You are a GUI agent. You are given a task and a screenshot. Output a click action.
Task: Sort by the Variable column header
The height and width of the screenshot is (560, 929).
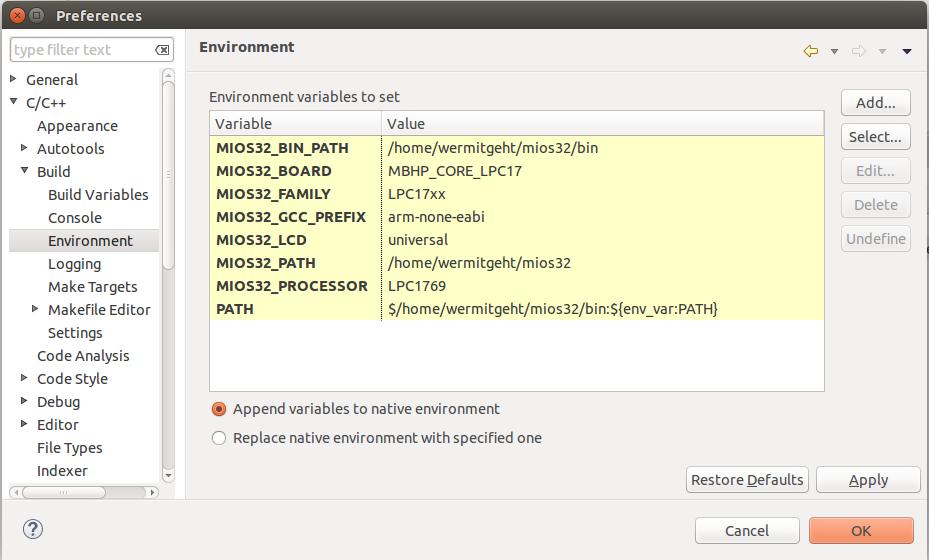(295, 124)
